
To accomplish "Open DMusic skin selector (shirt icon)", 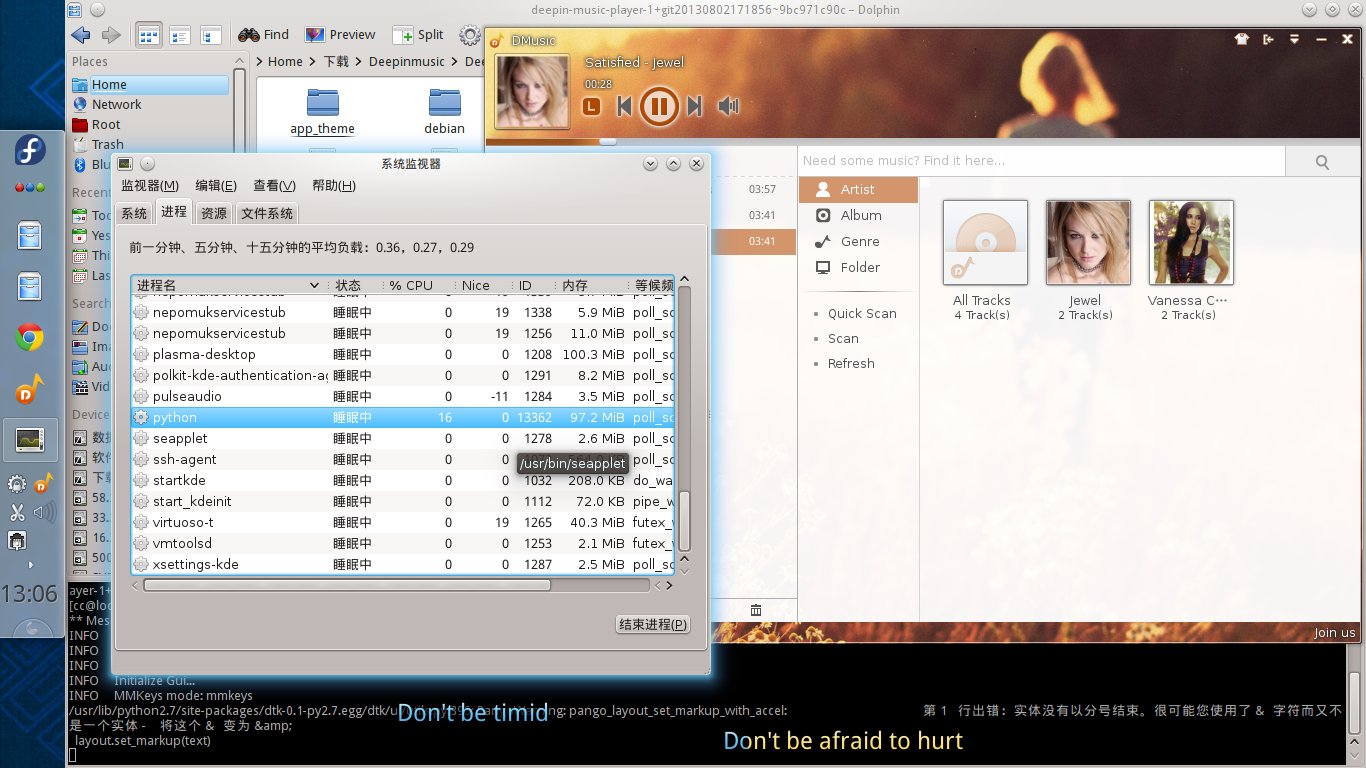I will pos(1242,40).
